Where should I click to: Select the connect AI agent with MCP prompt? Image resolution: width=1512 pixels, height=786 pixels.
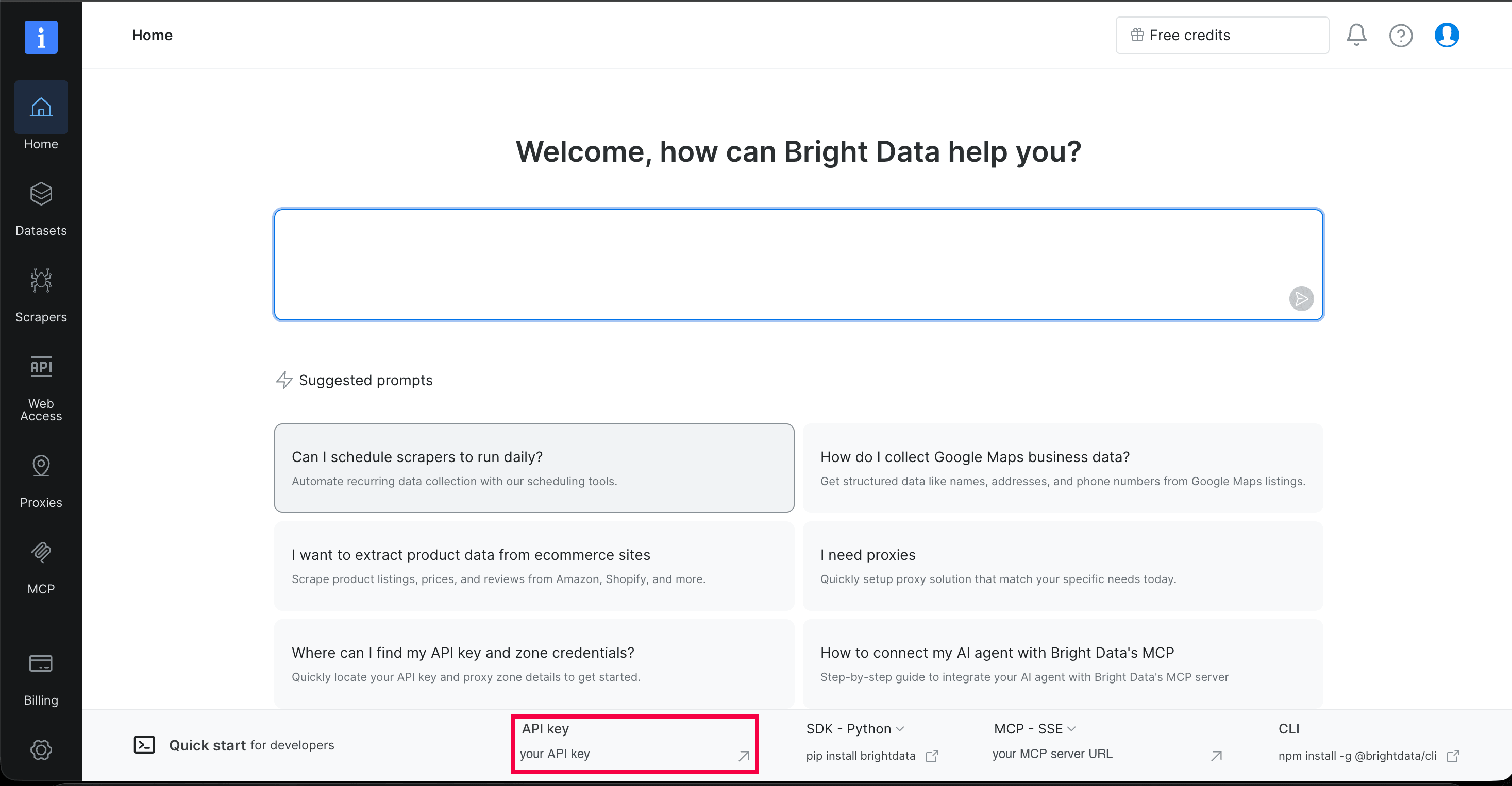click(1063, 664)
